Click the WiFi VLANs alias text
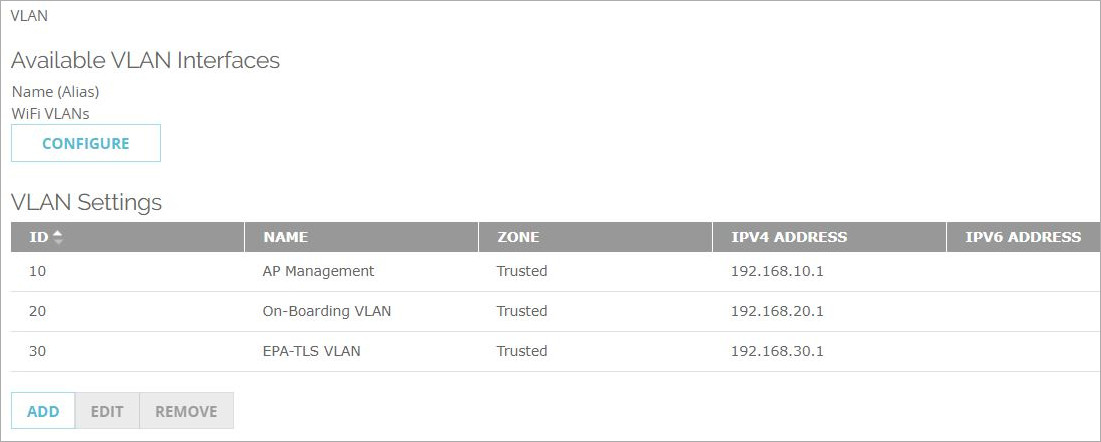The width and height of the screenshot is (1101, 442). tap(50, 113)
